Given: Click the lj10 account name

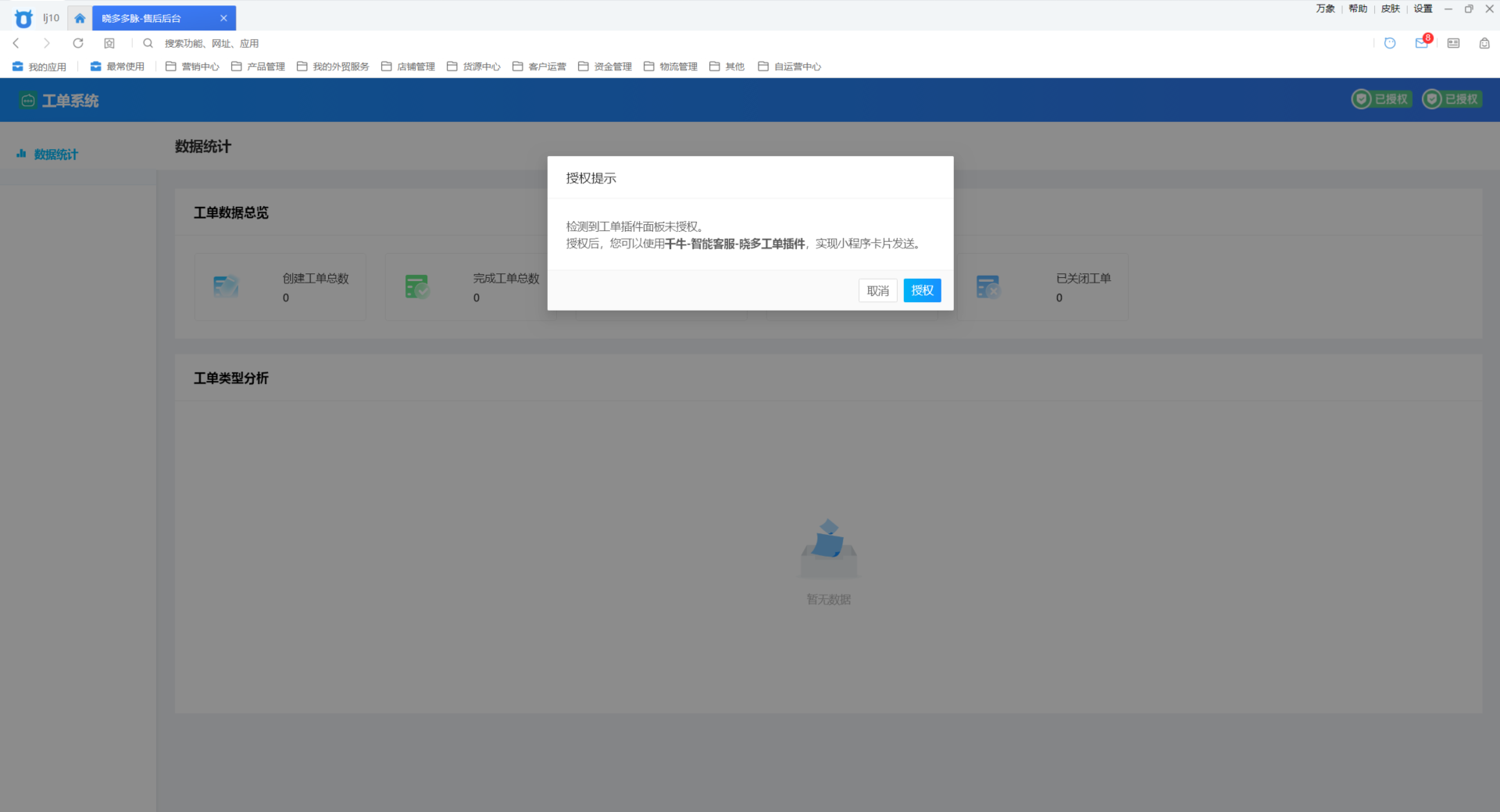Looking at the screenshot, I should coord(52,18).
